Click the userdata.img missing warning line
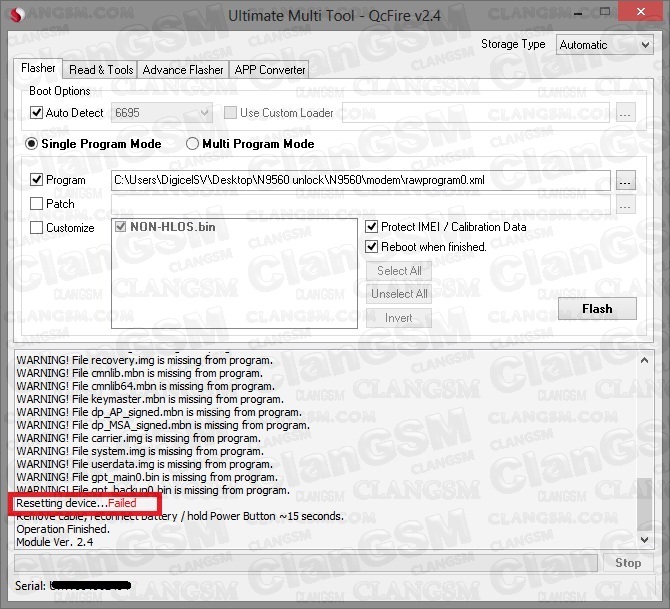The width and height of the screenshot is (670, 609). coord(144,464)
